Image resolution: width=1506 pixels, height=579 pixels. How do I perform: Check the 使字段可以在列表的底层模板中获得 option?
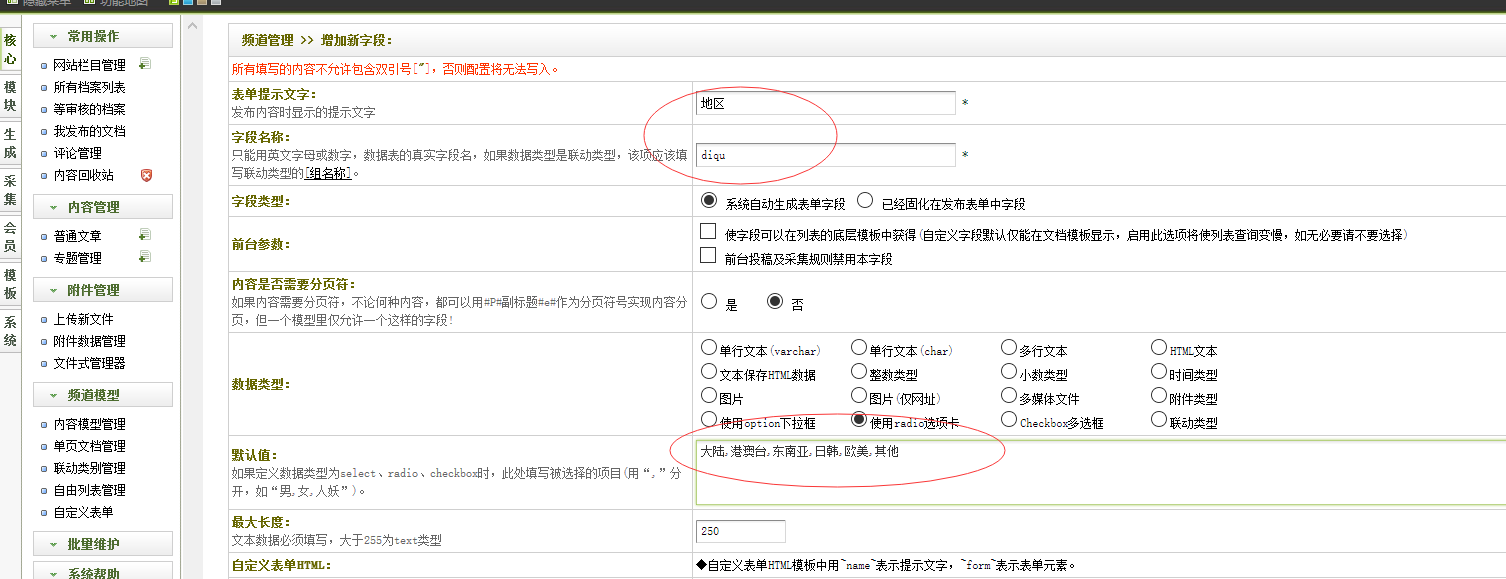(708, 232)
